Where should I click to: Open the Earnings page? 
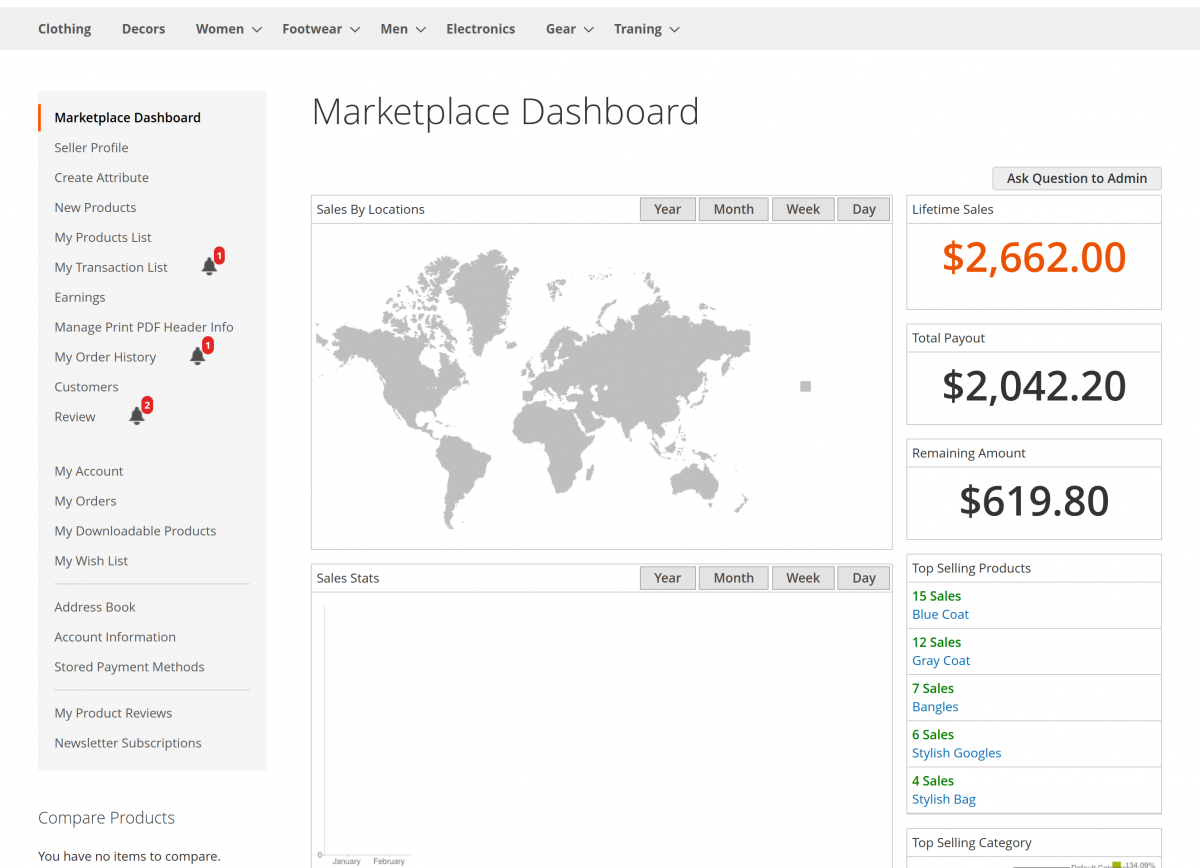79,297
